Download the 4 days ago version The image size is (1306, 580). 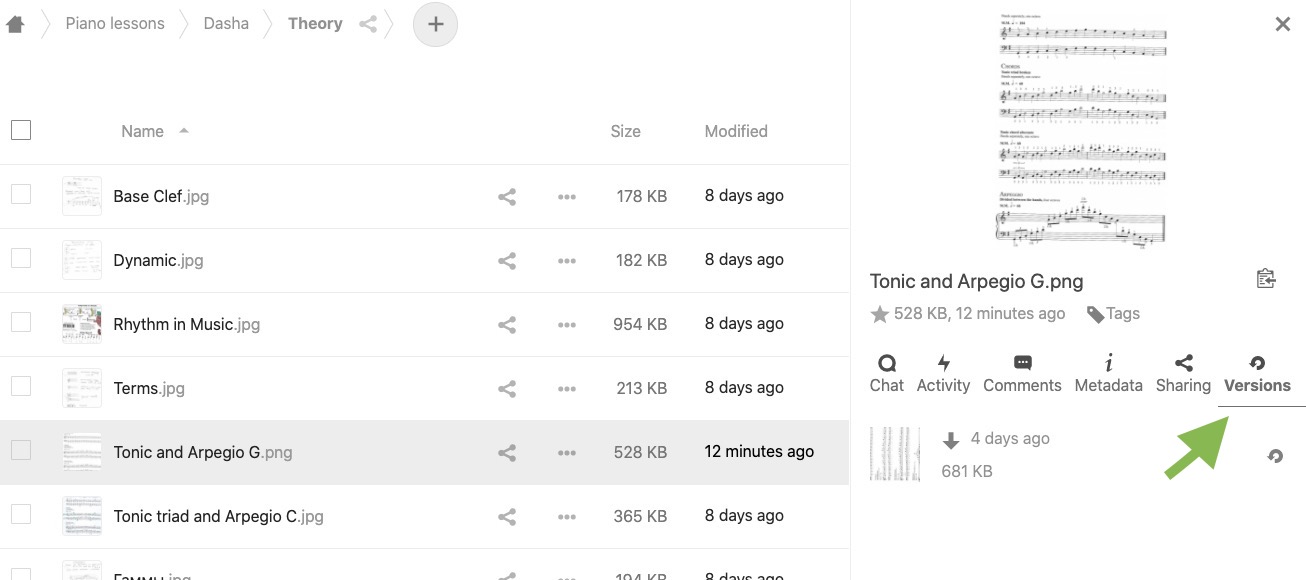coord(951,440)
